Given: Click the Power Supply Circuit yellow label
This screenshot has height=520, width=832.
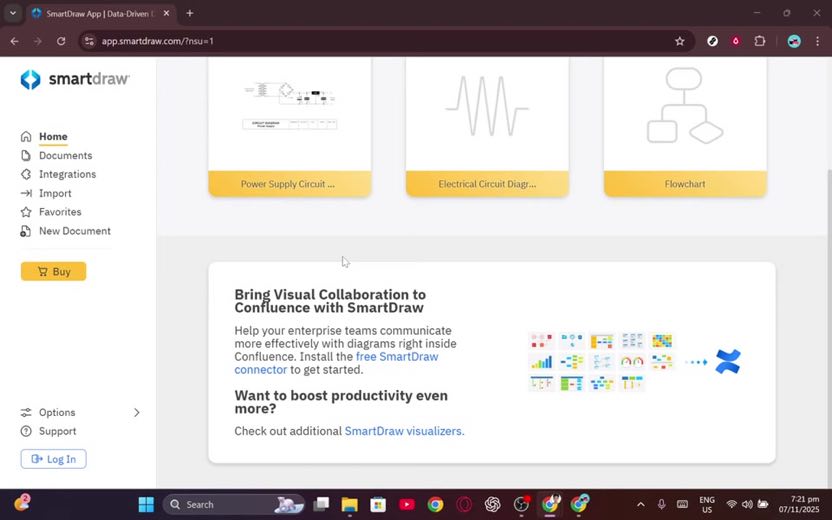Looking at the screenshot, I should [x=290, y=184].
